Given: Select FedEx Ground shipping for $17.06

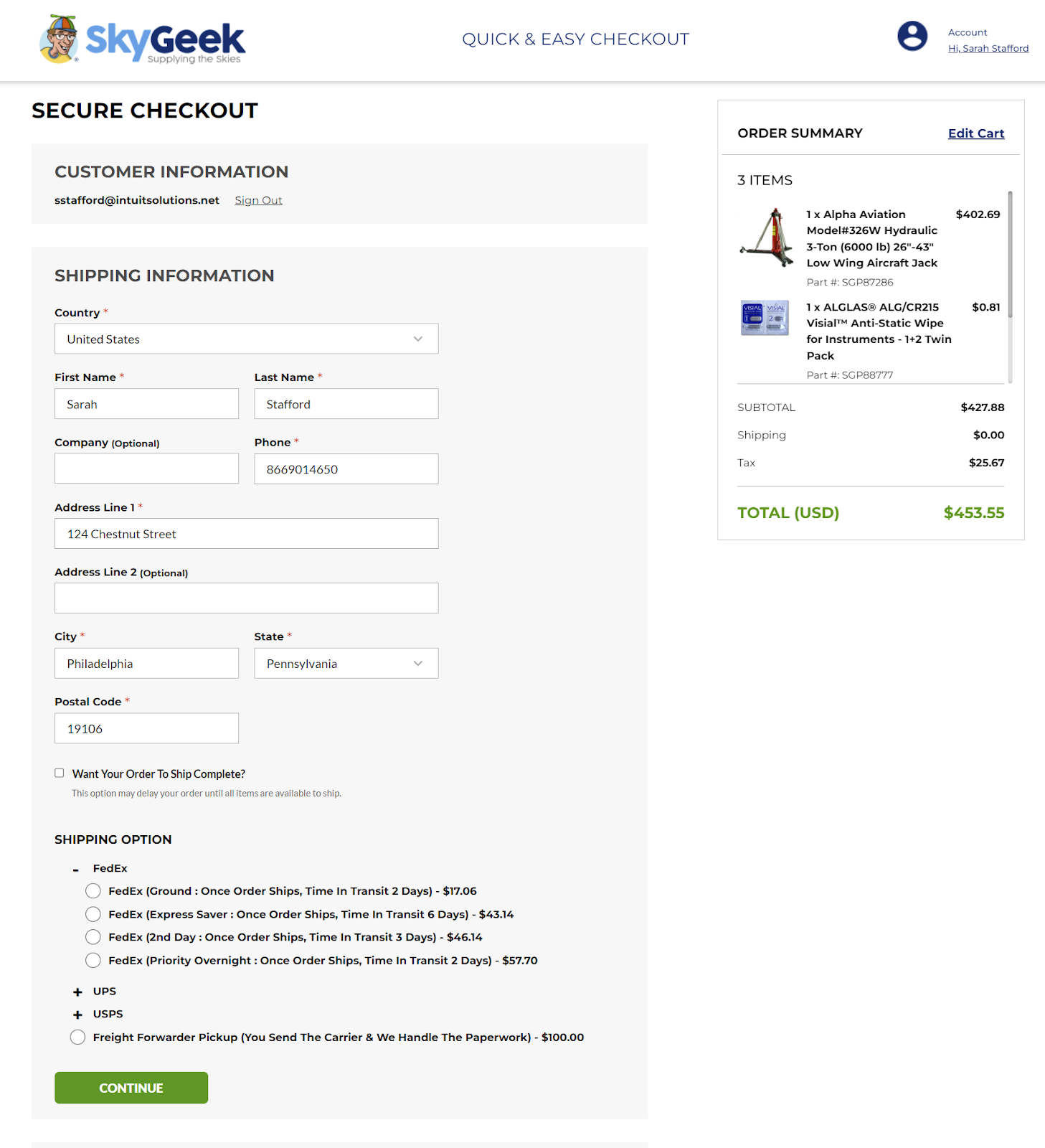Looking at the screenshot, I should click(93, 891).
